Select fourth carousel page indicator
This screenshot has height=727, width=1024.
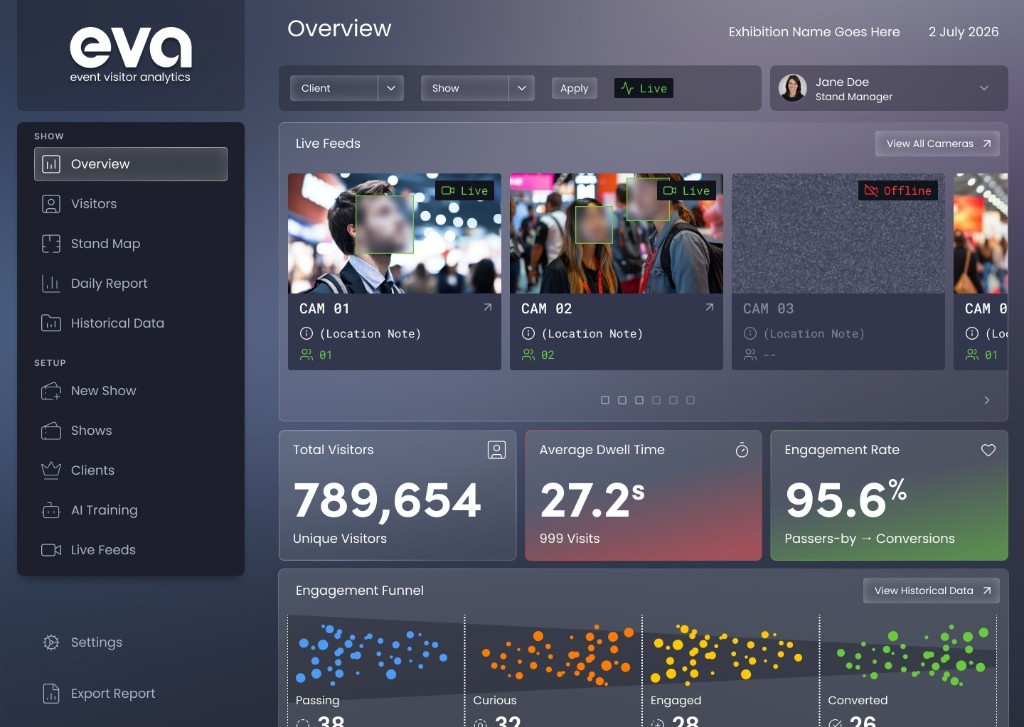(x=656, y=400)
